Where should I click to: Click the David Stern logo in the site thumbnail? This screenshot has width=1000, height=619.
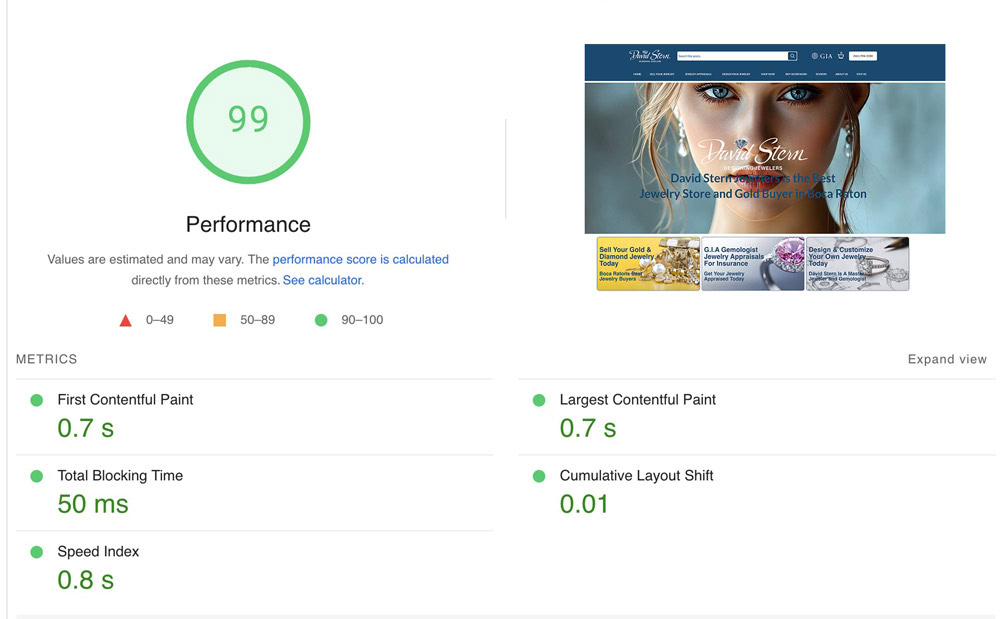point(648,55)
